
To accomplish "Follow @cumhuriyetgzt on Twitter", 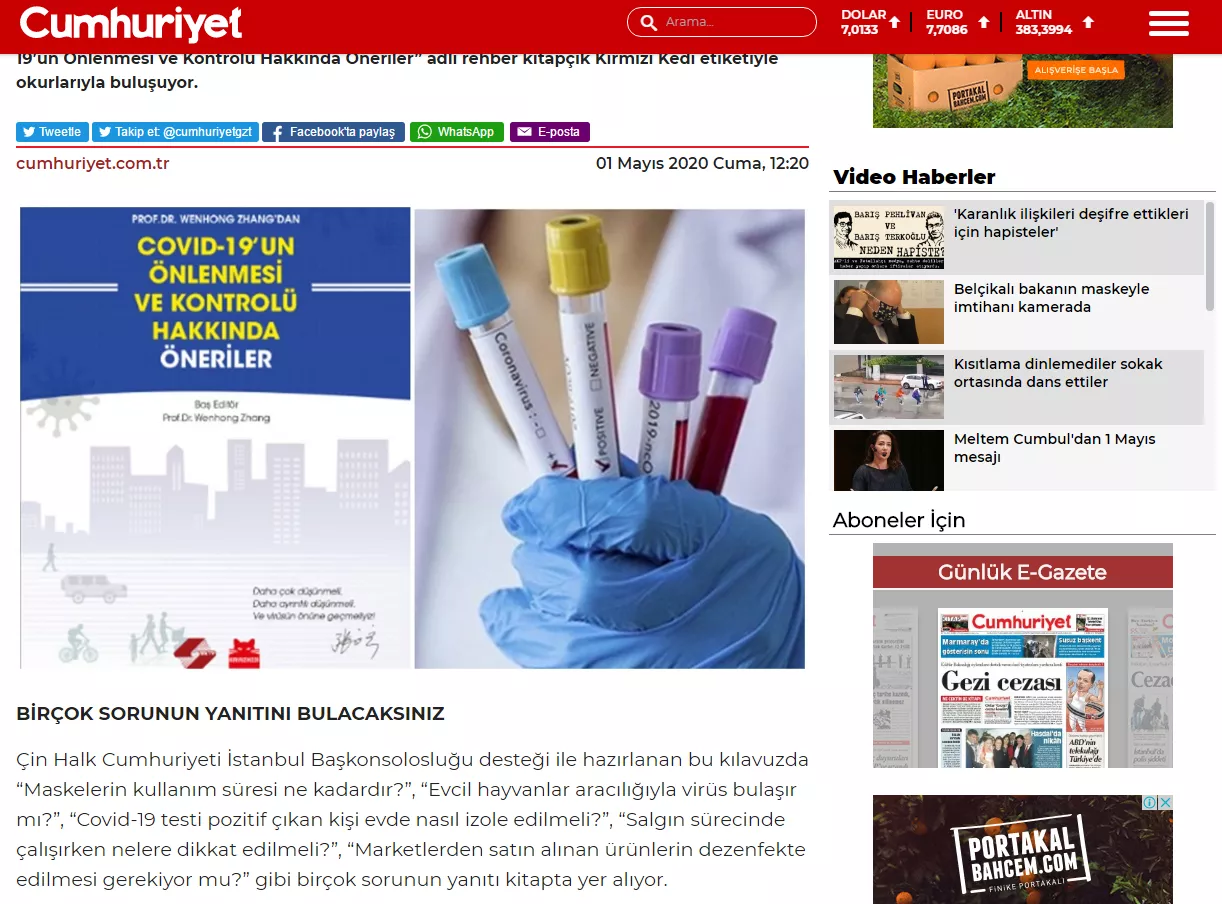I will pos(176,132).
